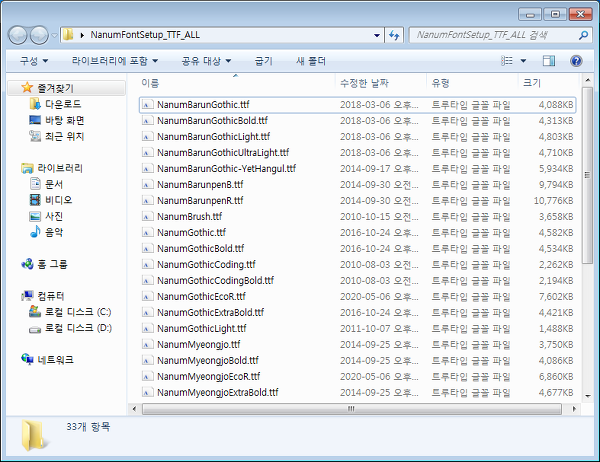600x462 pixels.
Task: Open the 문서 library
Action: click(x=46, y=184)
